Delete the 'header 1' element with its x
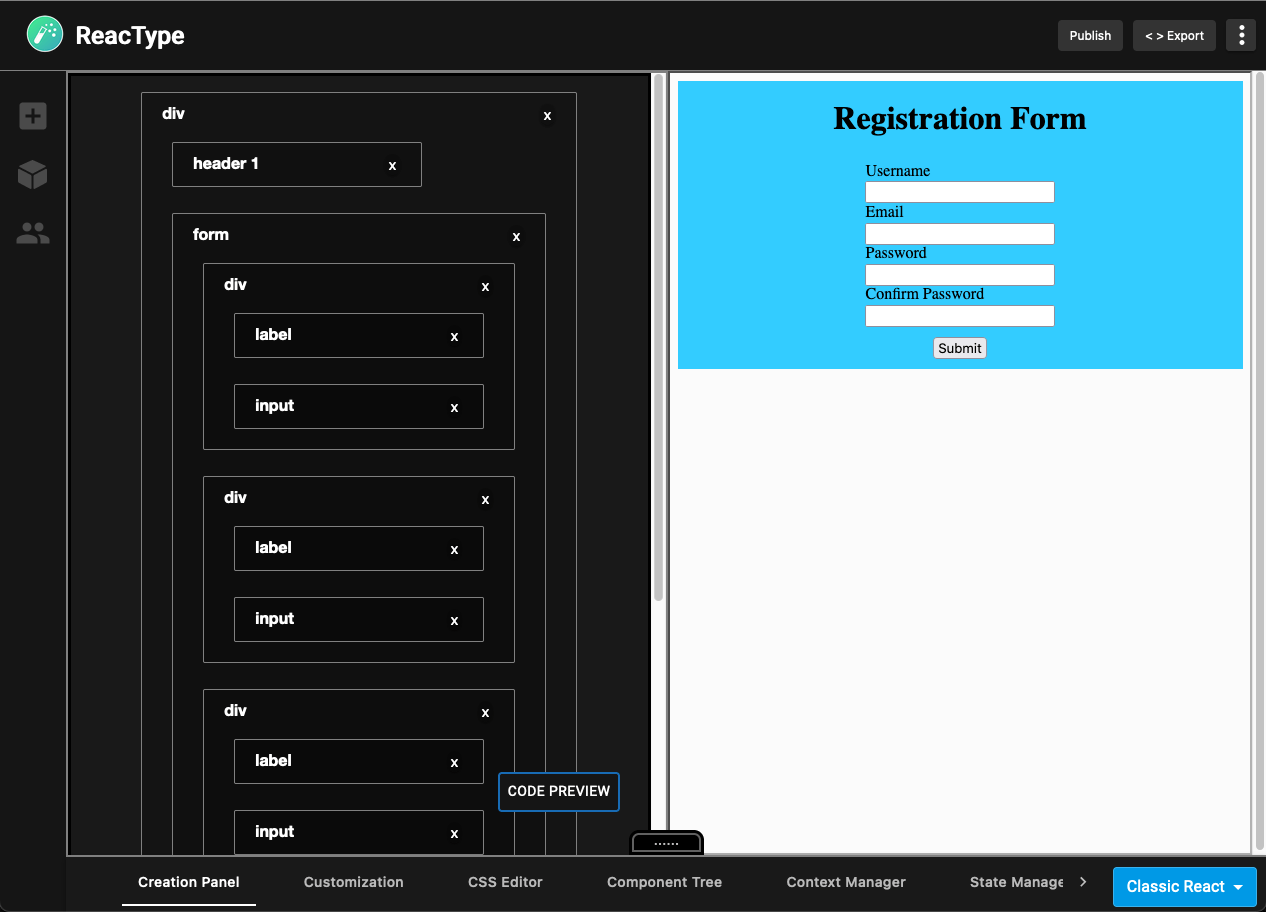 coord(392,164)
